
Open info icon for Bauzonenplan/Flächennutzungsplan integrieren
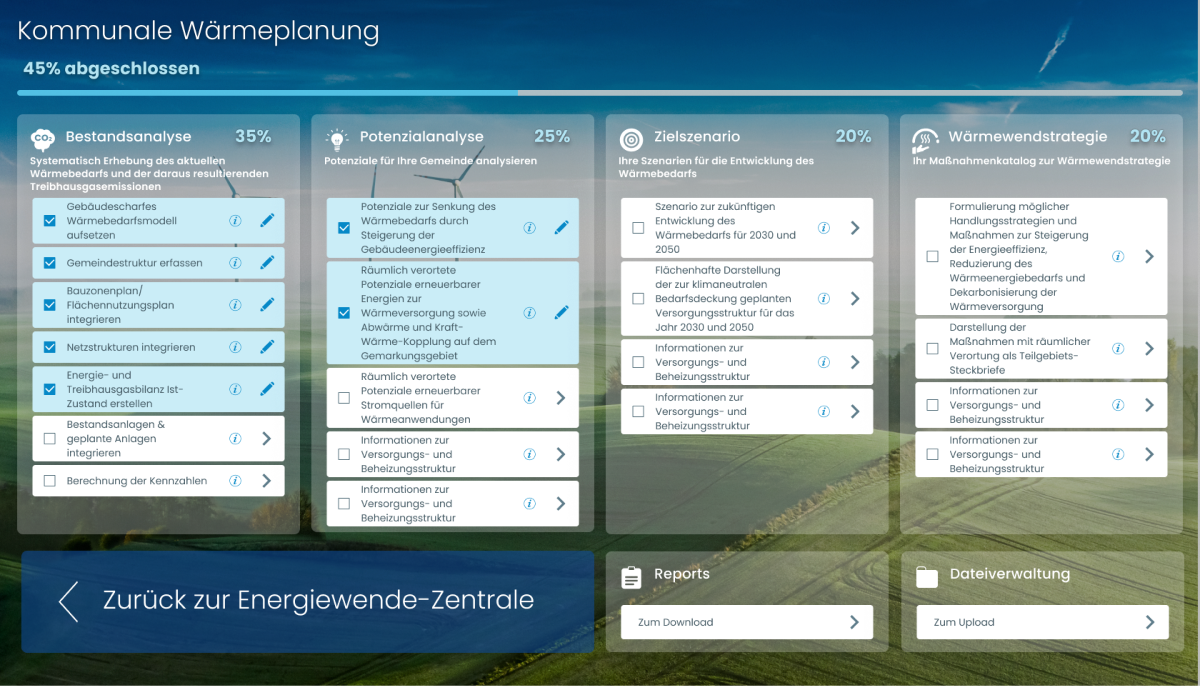pyautogui.click(x=235, y=305)
